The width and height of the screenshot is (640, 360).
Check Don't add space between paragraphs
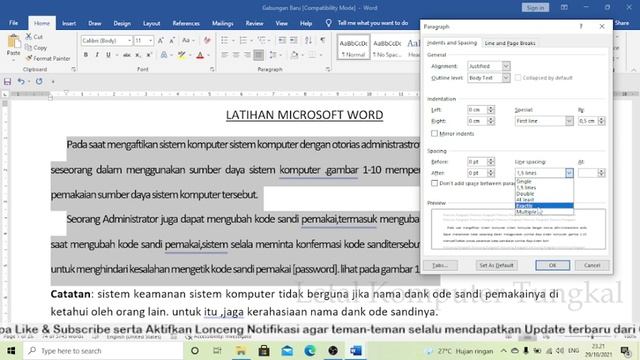tap(434, 183)
